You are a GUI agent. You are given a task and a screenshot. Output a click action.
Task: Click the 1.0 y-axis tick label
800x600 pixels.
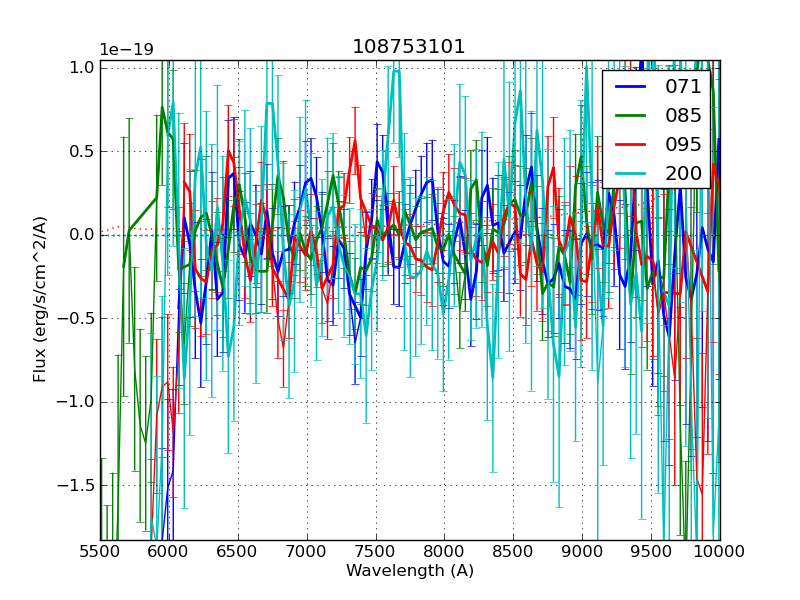click(x=79, y=68)
